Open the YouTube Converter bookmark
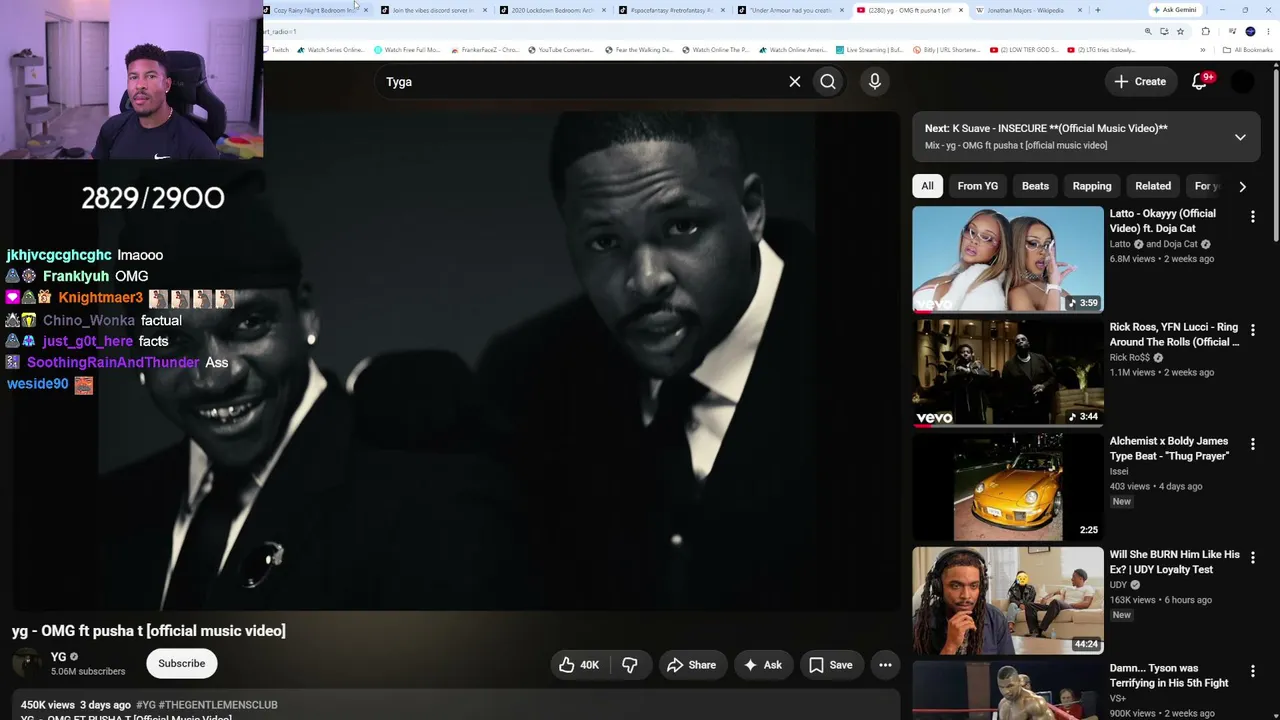Screen dimensions: 1280x720 pos(560,49)
